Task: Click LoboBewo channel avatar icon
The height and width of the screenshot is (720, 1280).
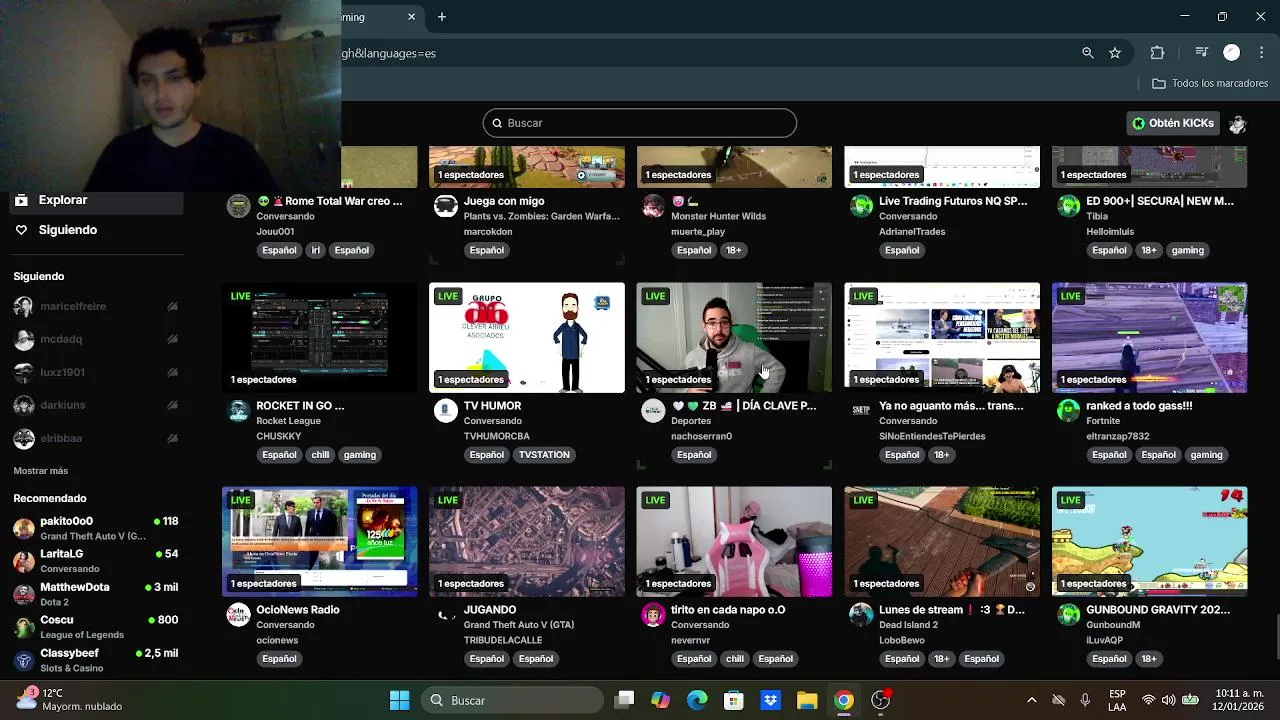Action: pos(861,615)
